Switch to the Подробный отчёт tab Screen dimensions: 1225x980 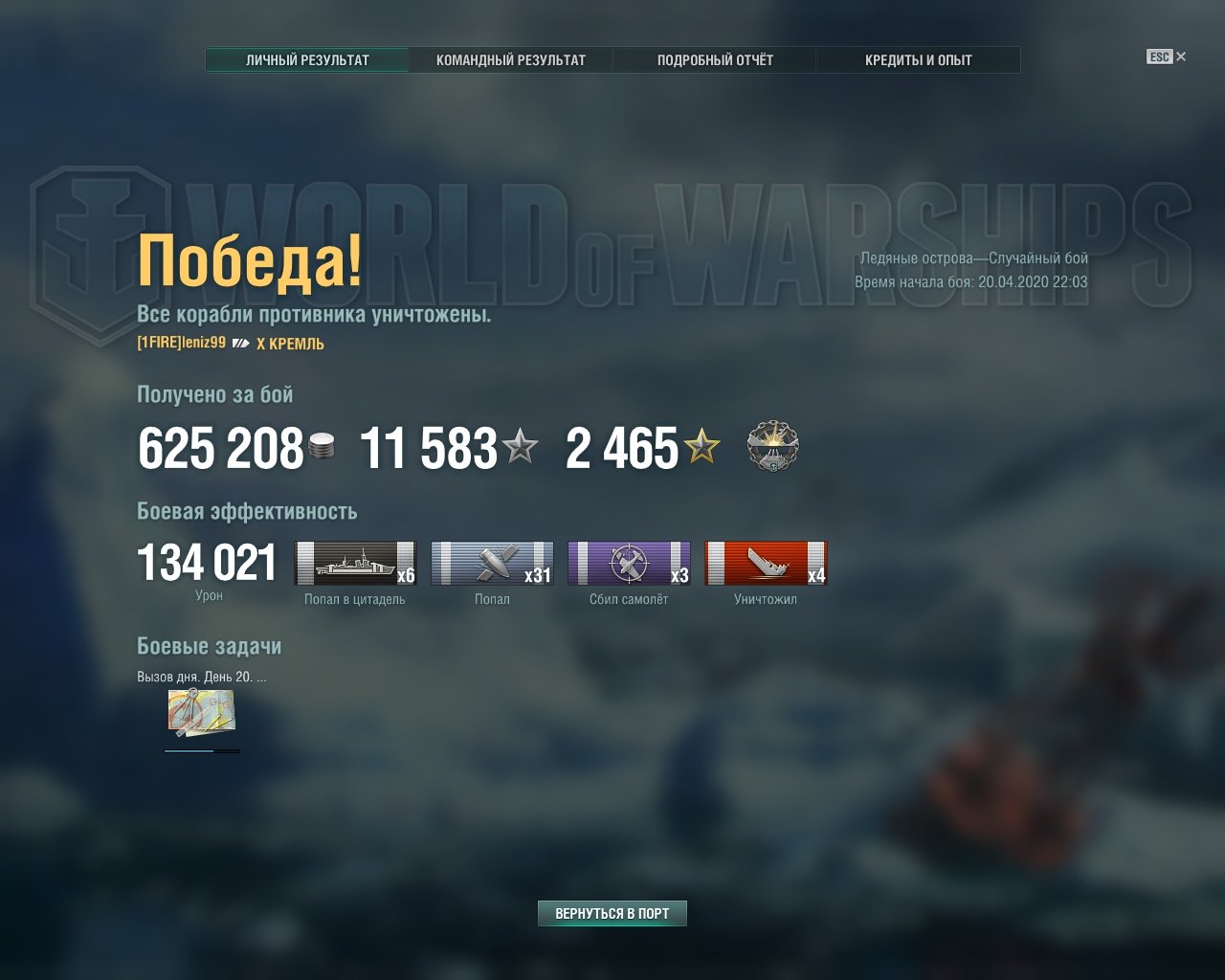point(715,59)
